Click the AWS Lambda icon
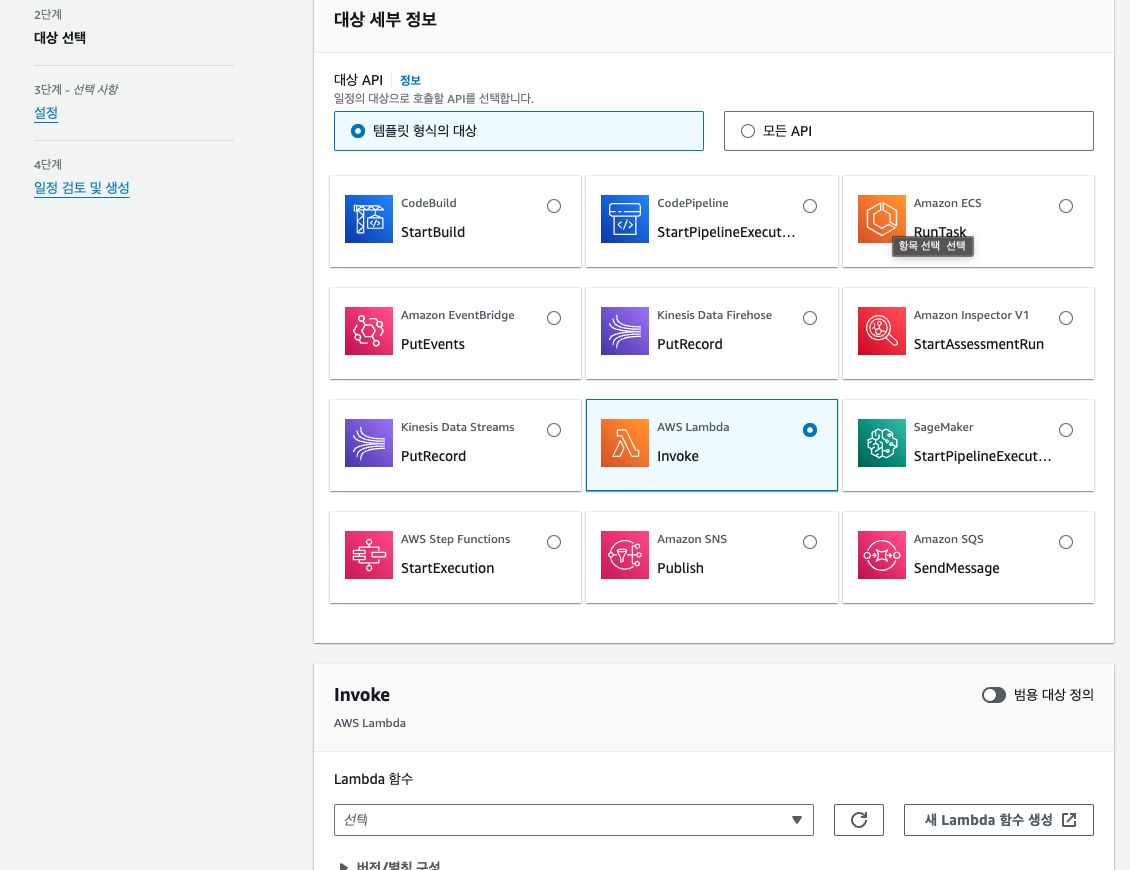Viewport: 1130px width, 870px height. coord(625,443)
